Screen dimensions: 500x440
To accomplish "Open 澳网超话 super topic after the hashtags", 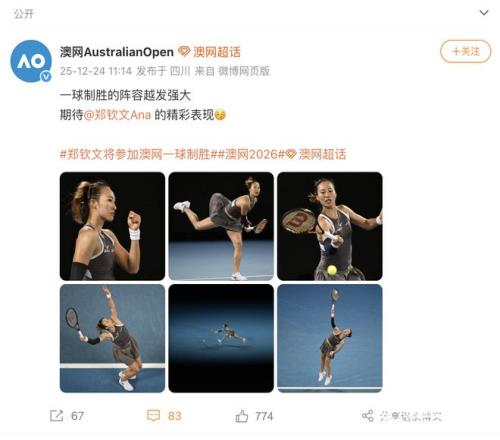I will (x=316, y=154).
